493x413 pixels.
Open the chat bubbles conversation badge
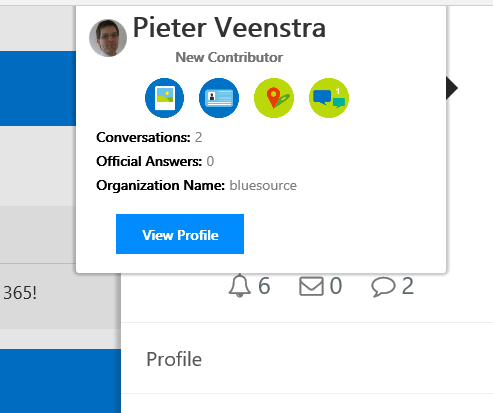point(329,98)
